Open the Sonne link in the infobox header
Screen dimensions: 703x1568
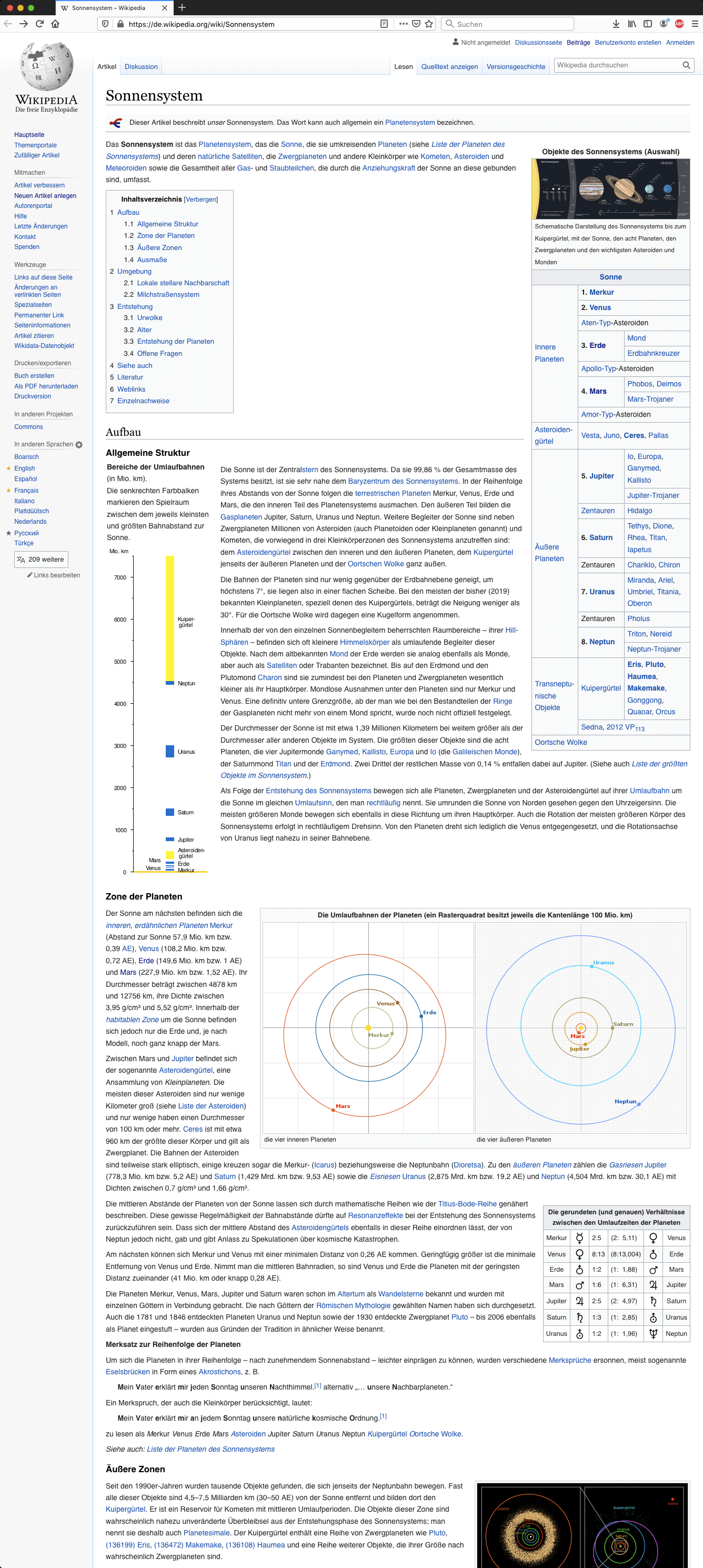610,277
